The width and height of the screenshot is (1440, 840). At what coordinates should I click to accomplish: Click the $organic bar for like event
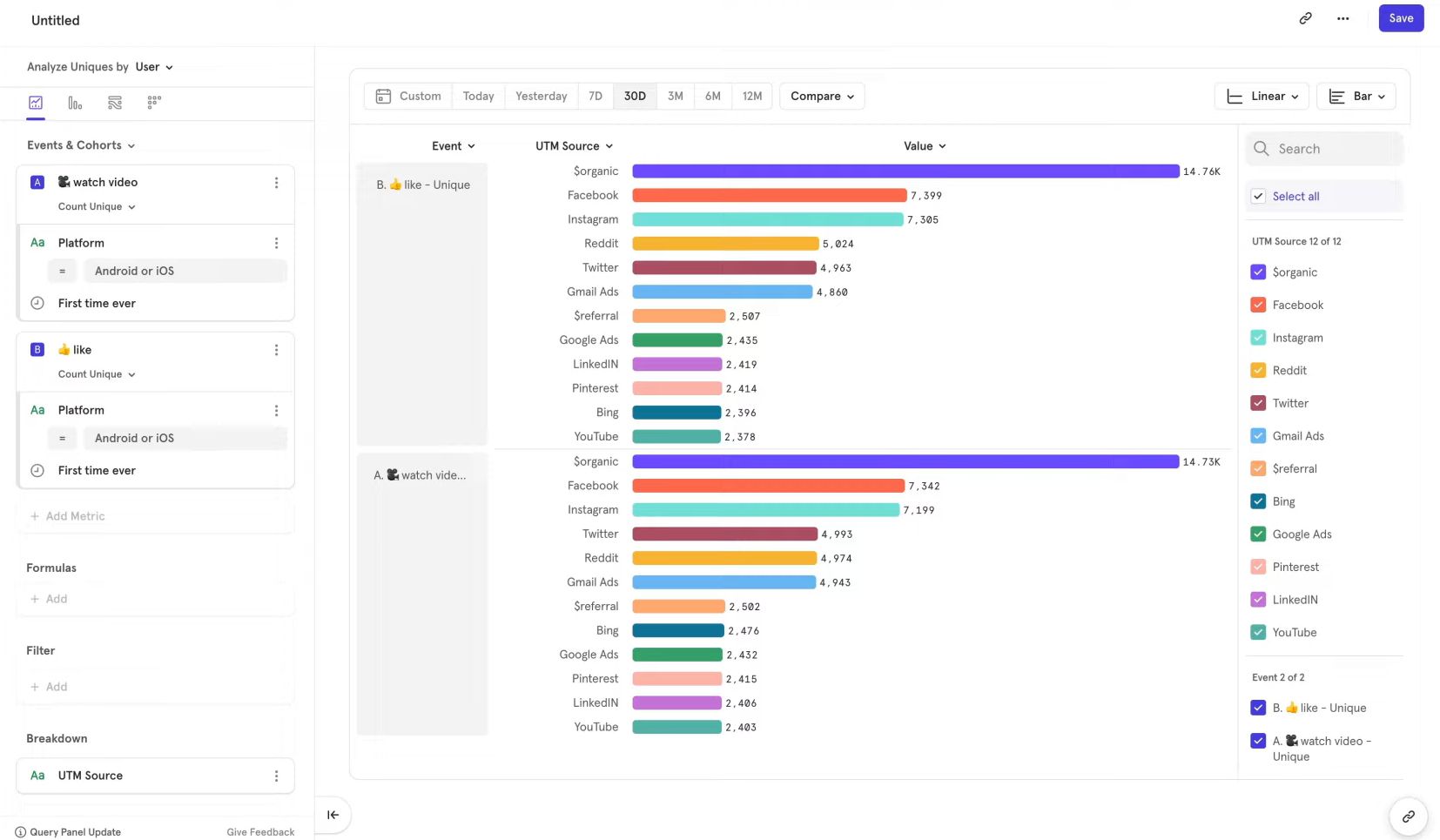pos(905,171)
